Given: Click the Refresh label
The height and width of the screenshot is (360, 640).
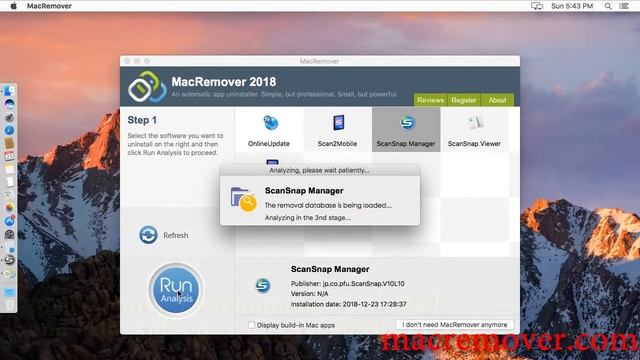Looking at the screenshot, I should click(x=176, y=235).
